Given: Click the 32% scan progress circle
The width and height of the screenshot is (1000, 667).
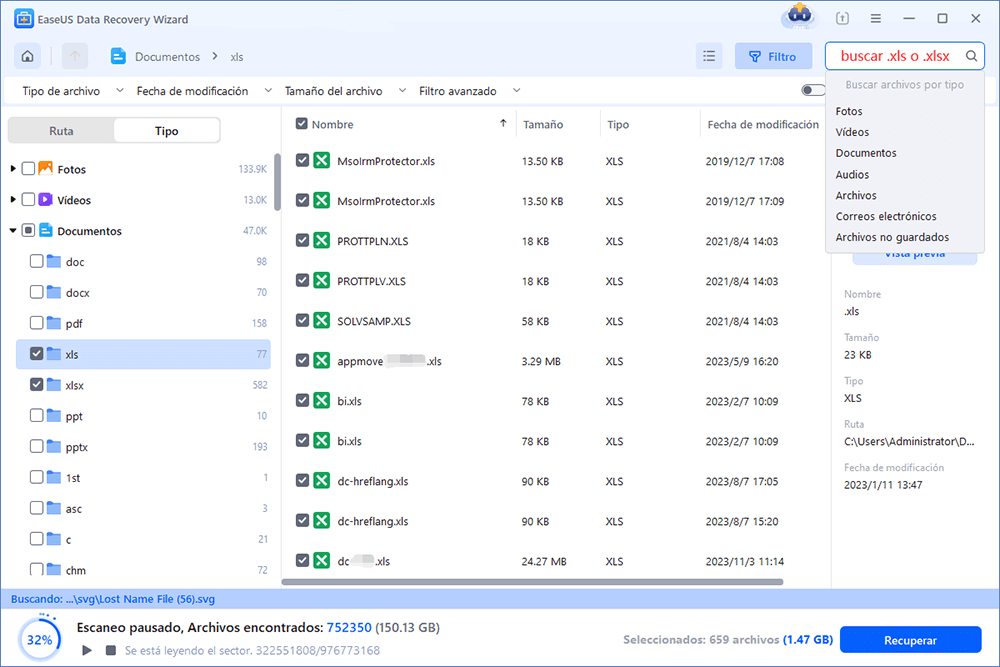Looking at the screenshot, I should coord(40,639).
